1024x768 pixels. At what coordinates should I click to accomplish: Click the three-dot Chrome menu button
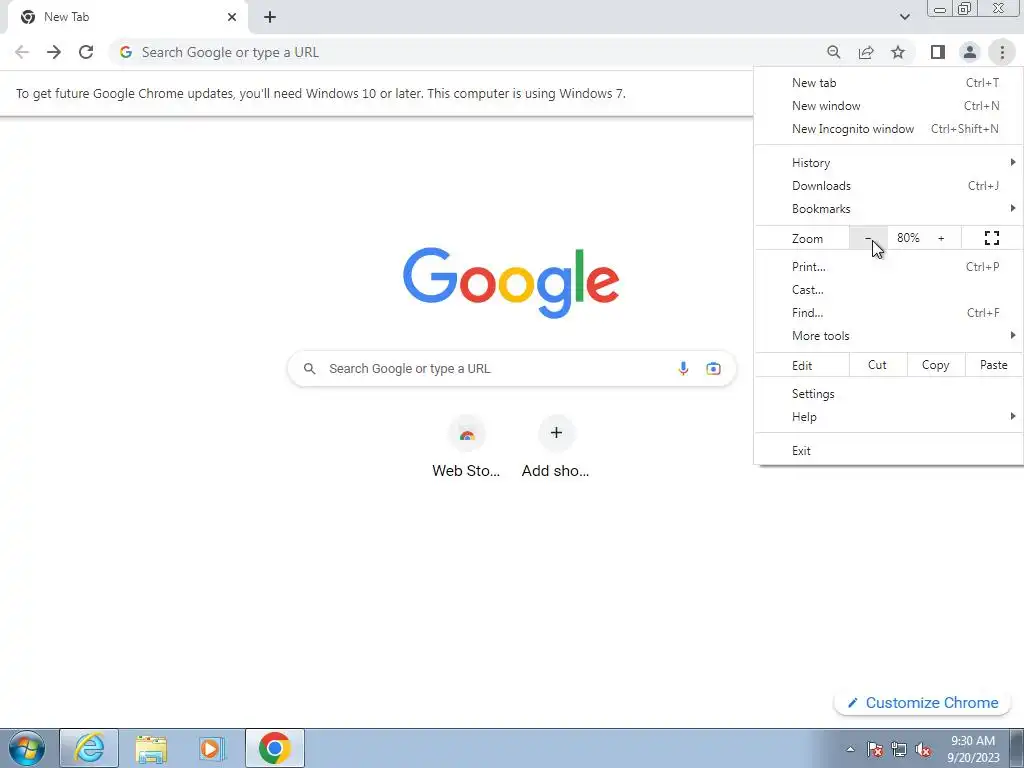(1002, 52)
